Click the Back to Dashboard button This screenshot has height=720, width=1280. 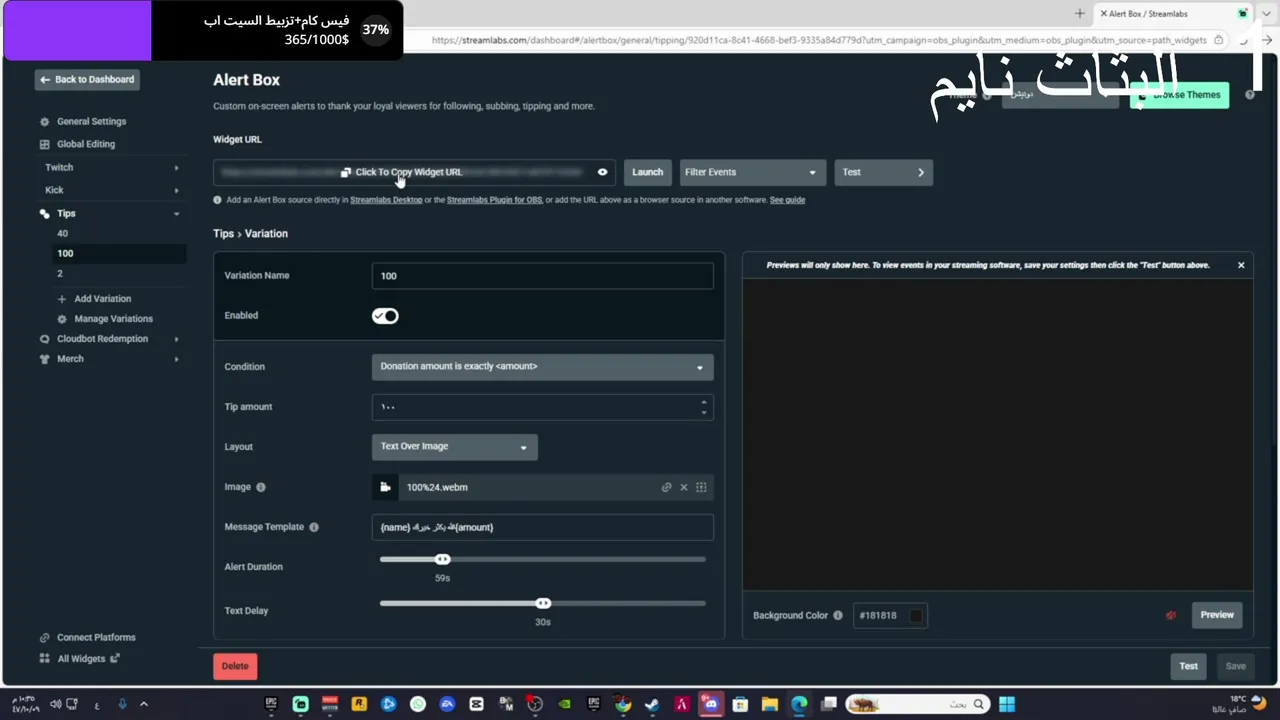coord(87,79)
